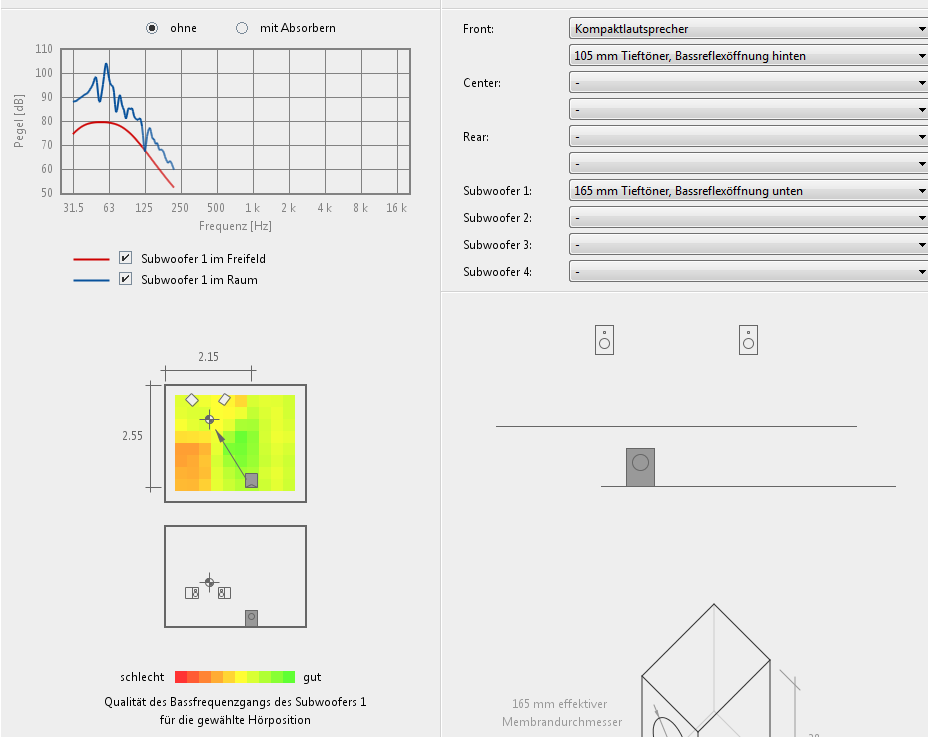The width and height of the screenshot is (928, 737).
Task: Select left diamond speaker marker on heatmap
Action: pos(192,399)
